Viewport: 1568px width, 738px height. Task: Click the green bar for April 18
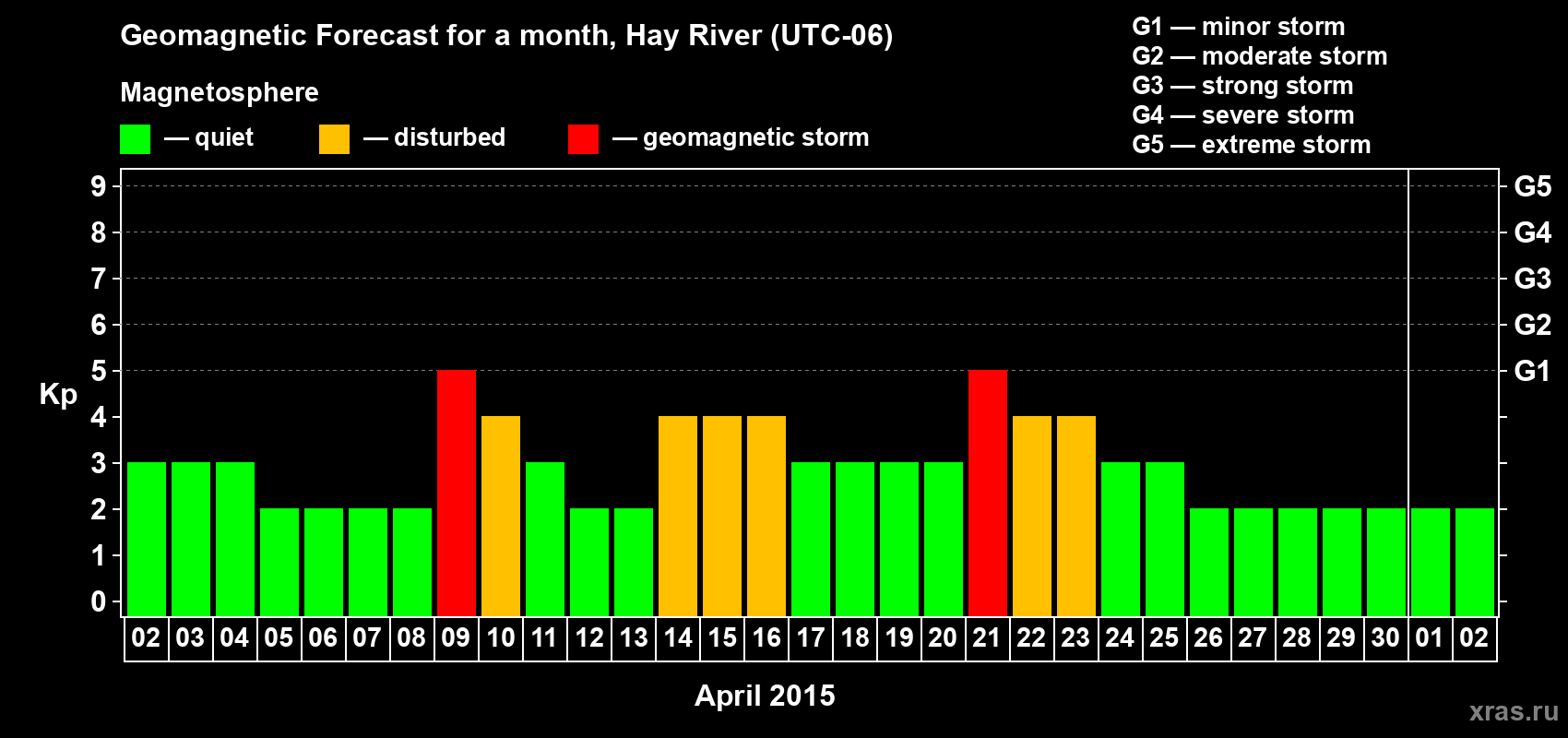(x=855, y=539)
